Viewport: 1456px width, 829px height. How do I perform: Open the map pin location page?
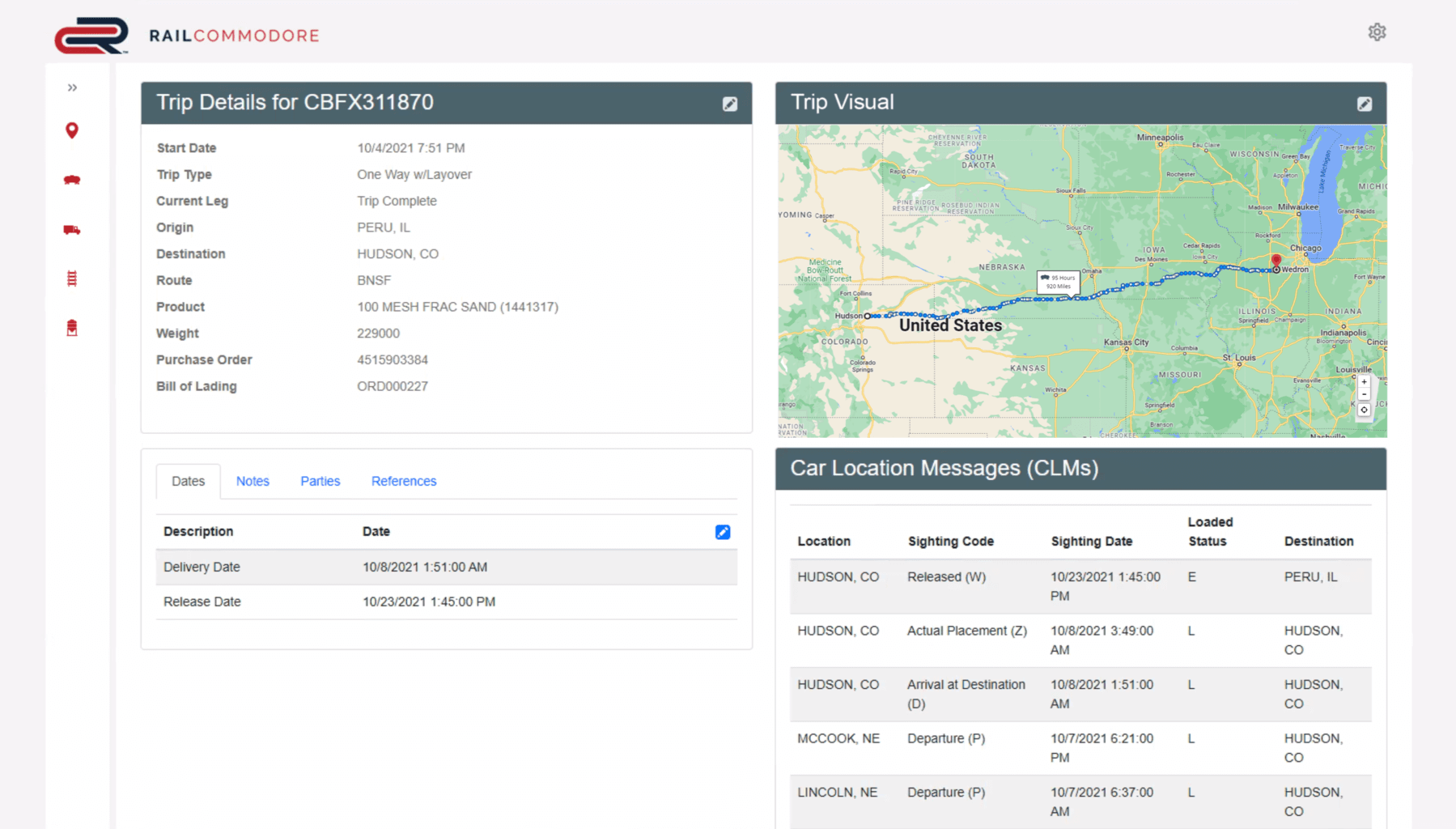(x=72, y=130)
